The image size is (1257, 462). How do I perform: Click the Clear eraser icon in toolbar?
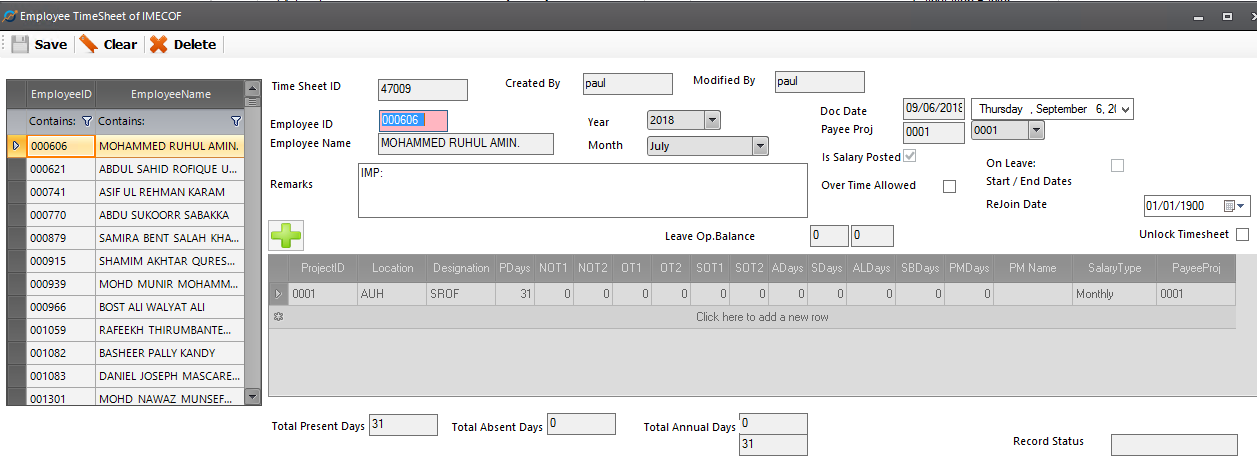[x=89, y=44]
